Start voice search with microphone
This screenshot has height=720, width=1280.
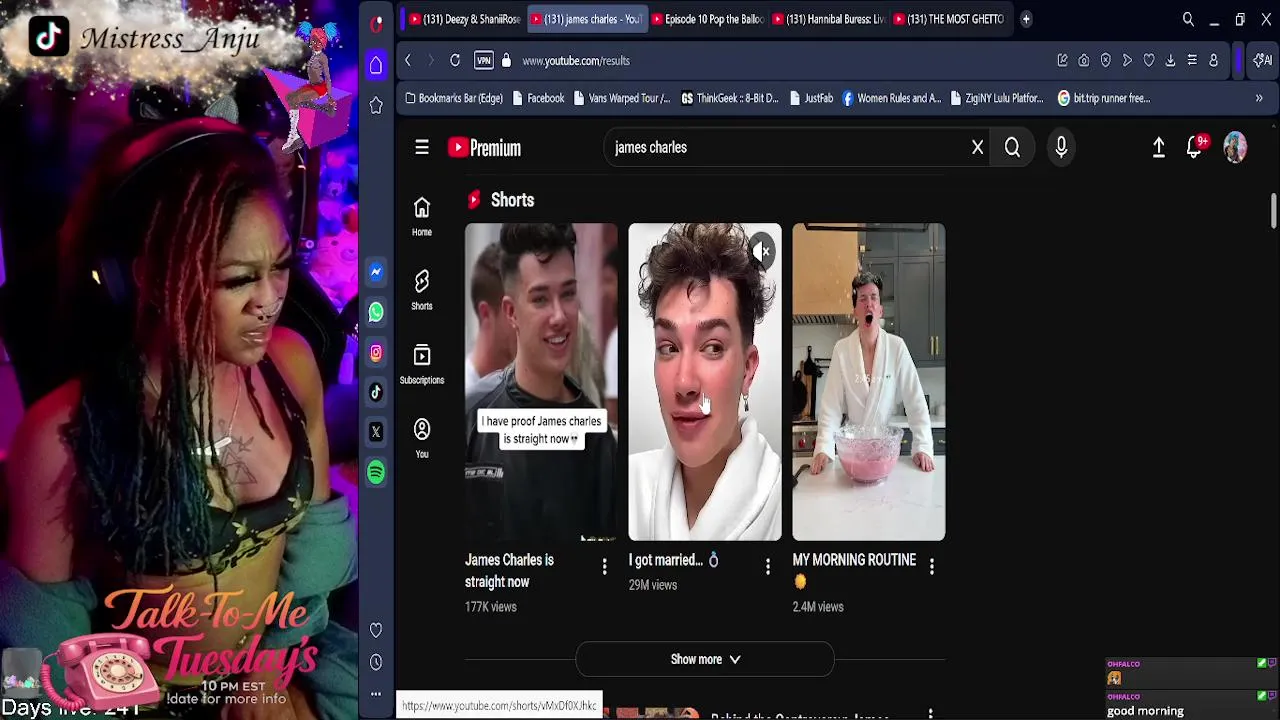coord(1061,148)
